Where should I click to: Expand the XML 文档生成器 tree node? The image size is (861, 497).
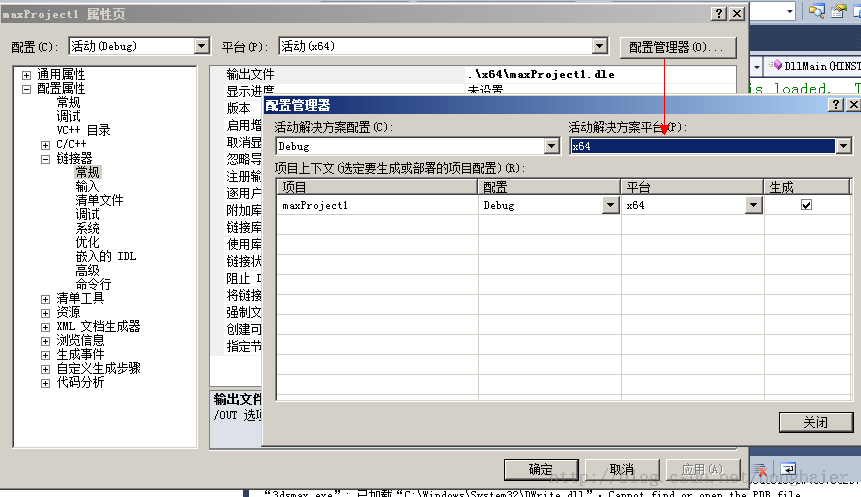[46, 327]
